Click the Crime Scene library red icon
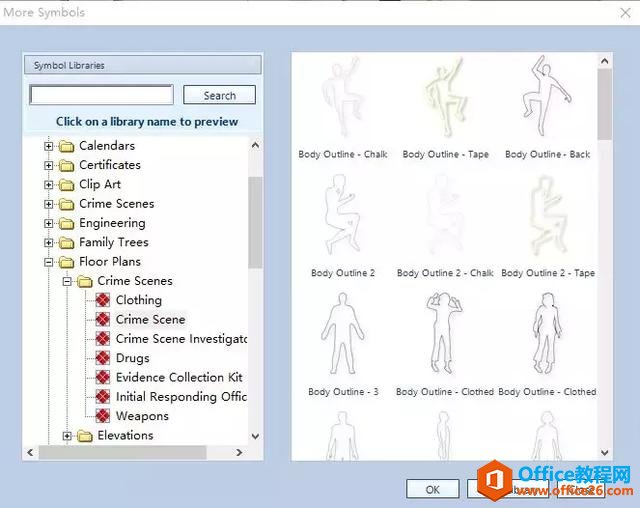 102,319
